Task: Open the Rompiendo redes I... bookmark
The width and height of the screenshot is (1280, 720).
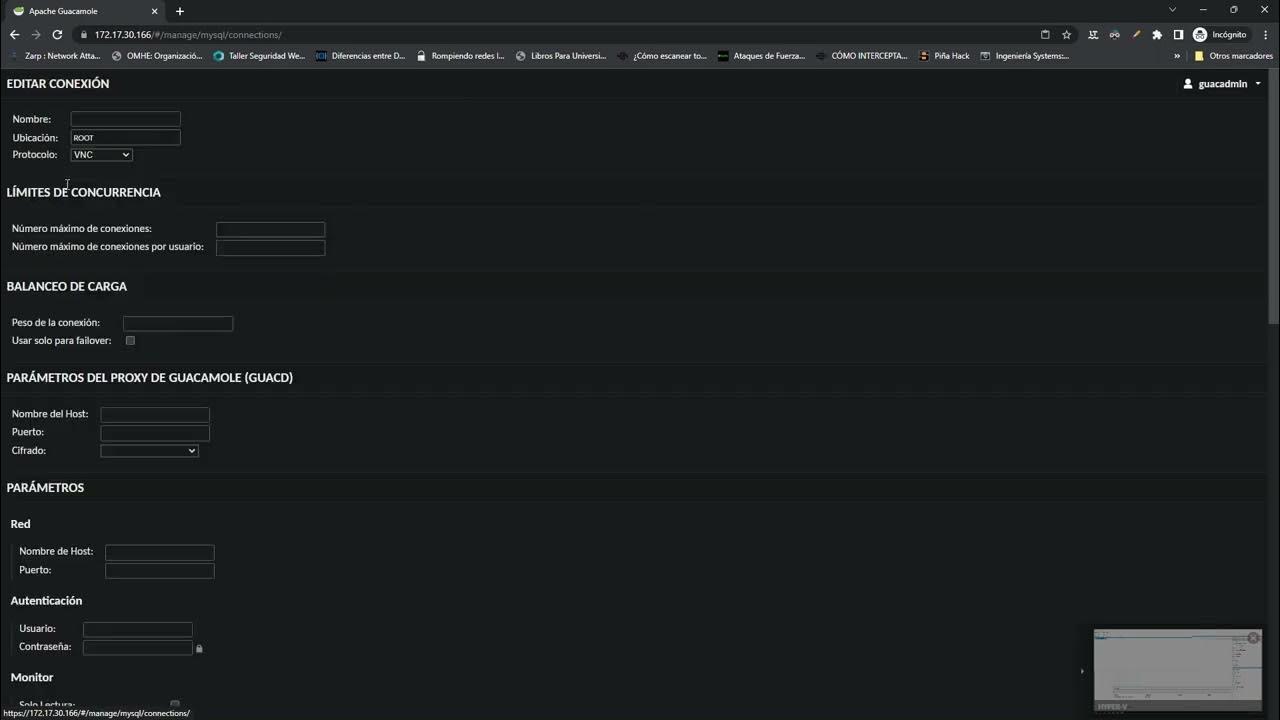Action: point(461,56)
